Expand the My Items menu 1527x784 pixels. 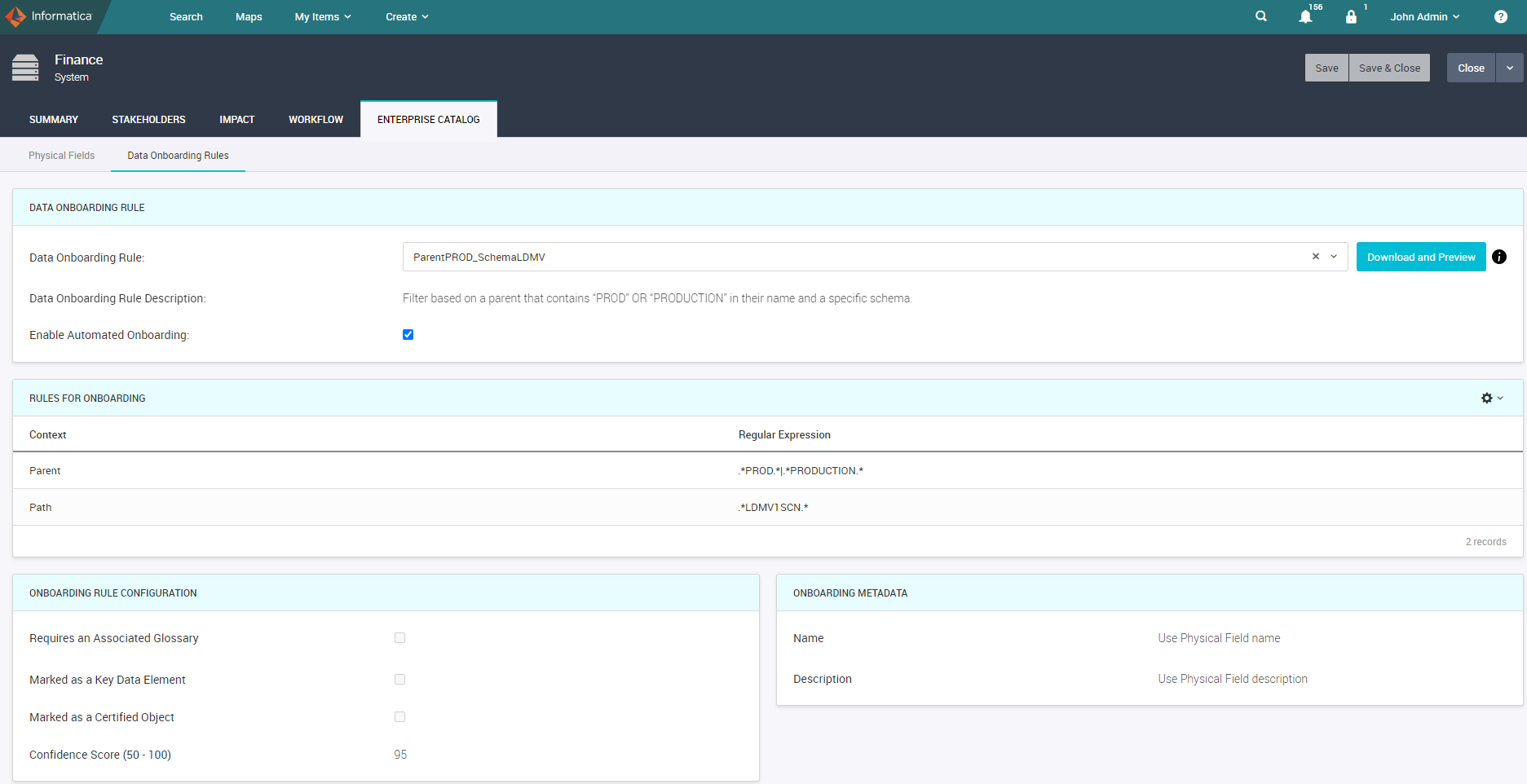pos(323,16)
